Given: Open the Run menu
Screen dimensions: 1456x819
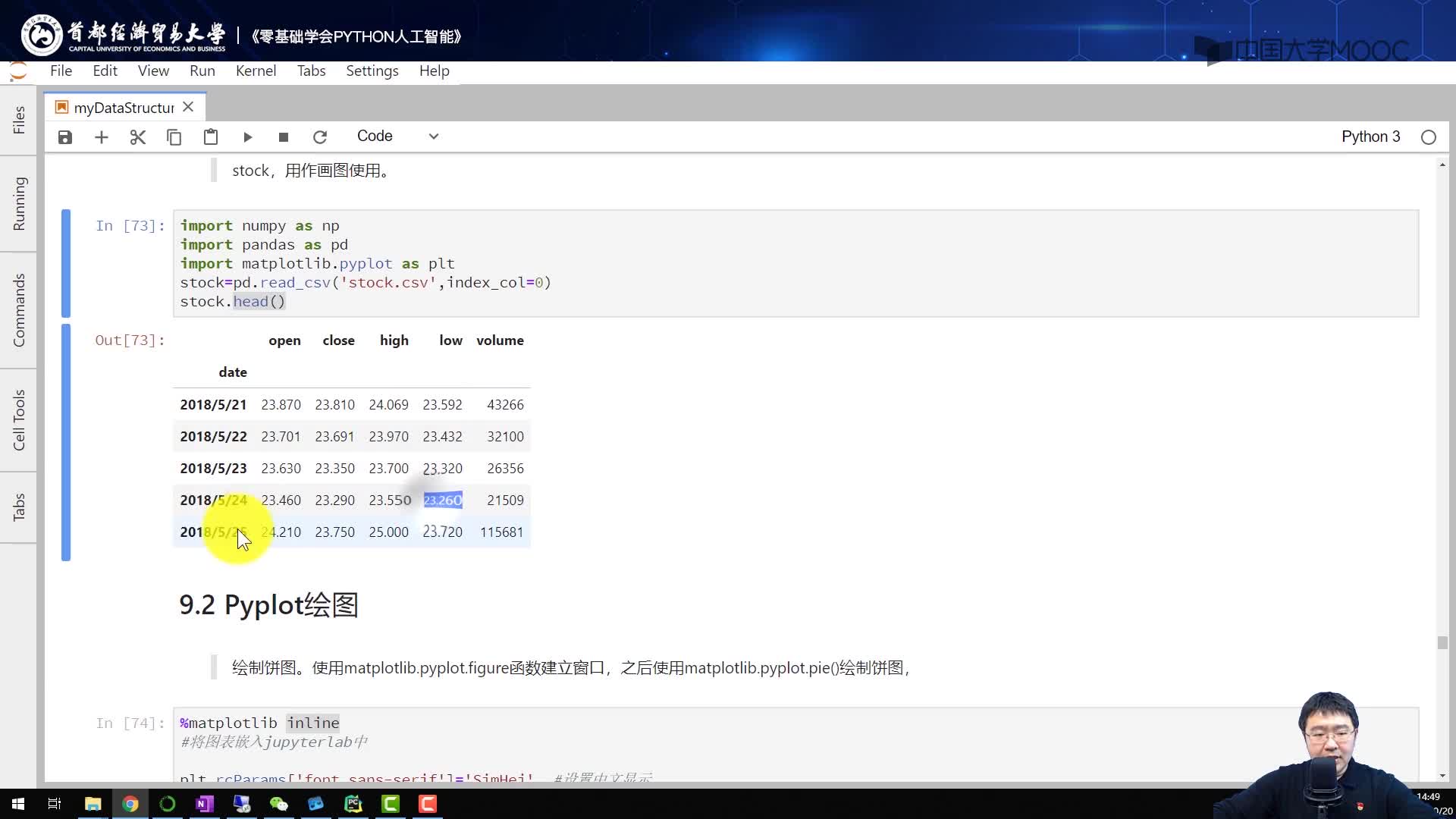Looking at the screenshot, I should point(202,71).
